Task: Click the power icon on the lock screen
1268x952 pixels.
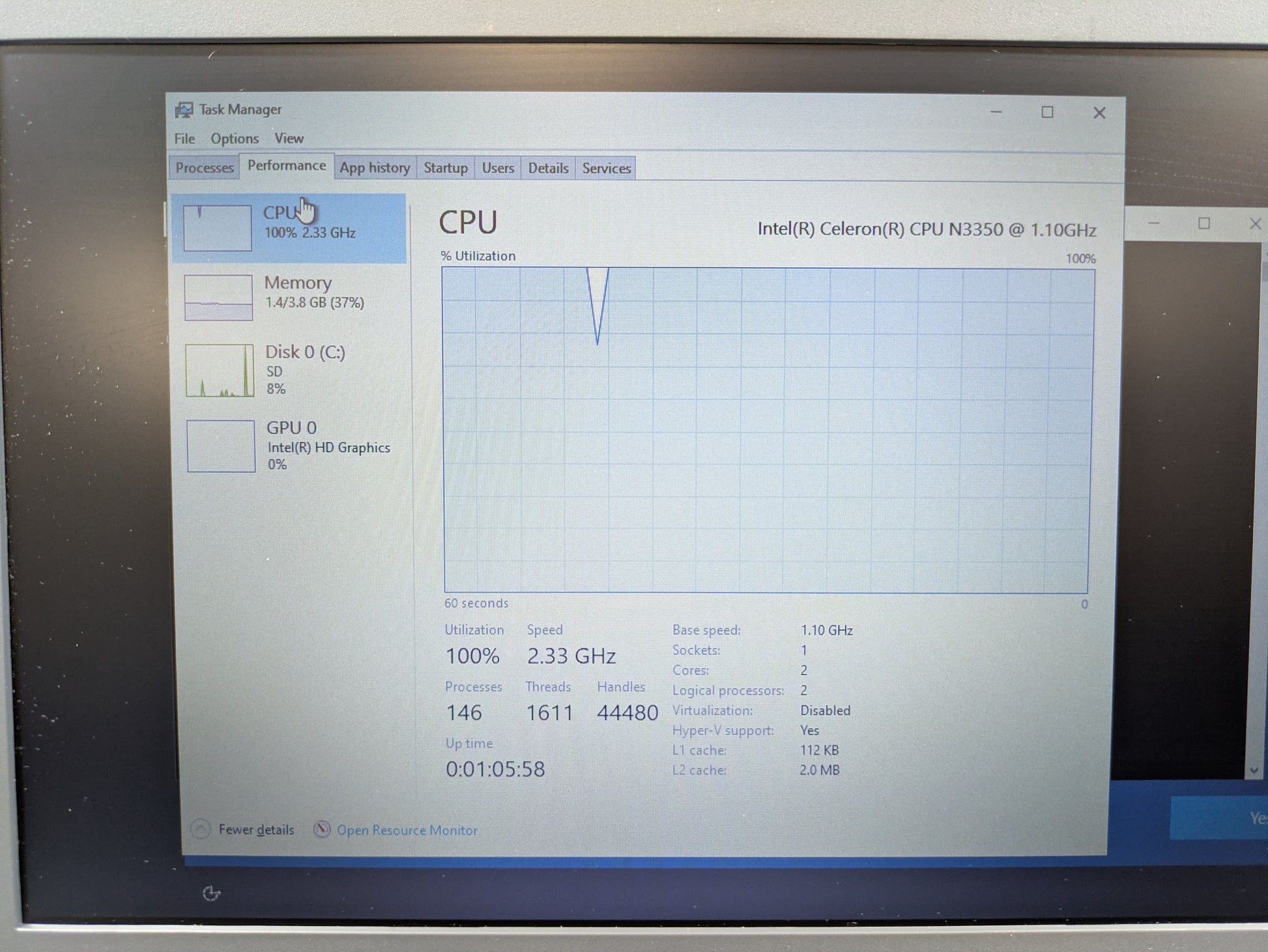Action: pyautogui.click(x=211, y=893)
